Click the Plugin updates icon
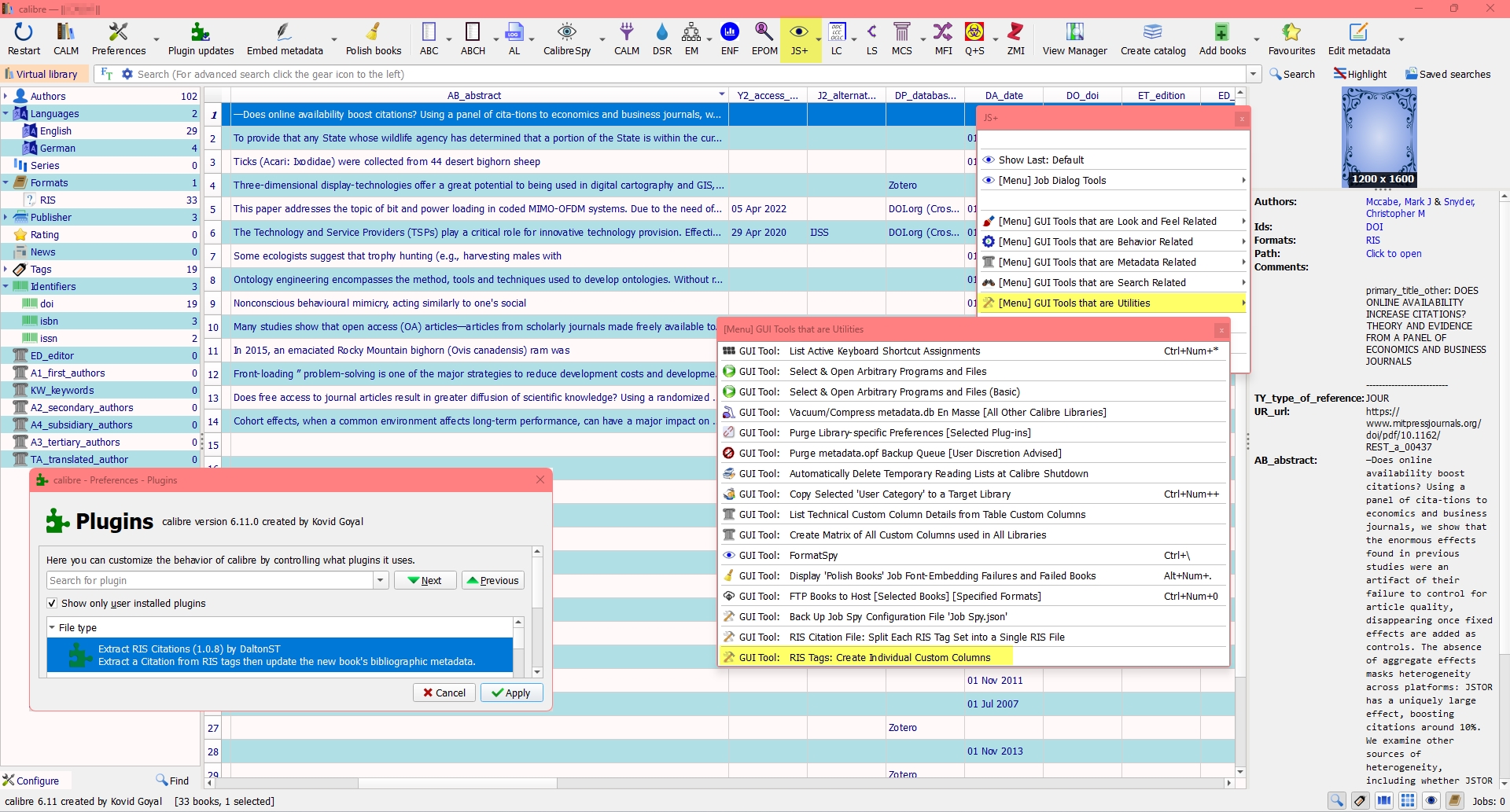1510x812 pixels. click(x=201, y=39)
